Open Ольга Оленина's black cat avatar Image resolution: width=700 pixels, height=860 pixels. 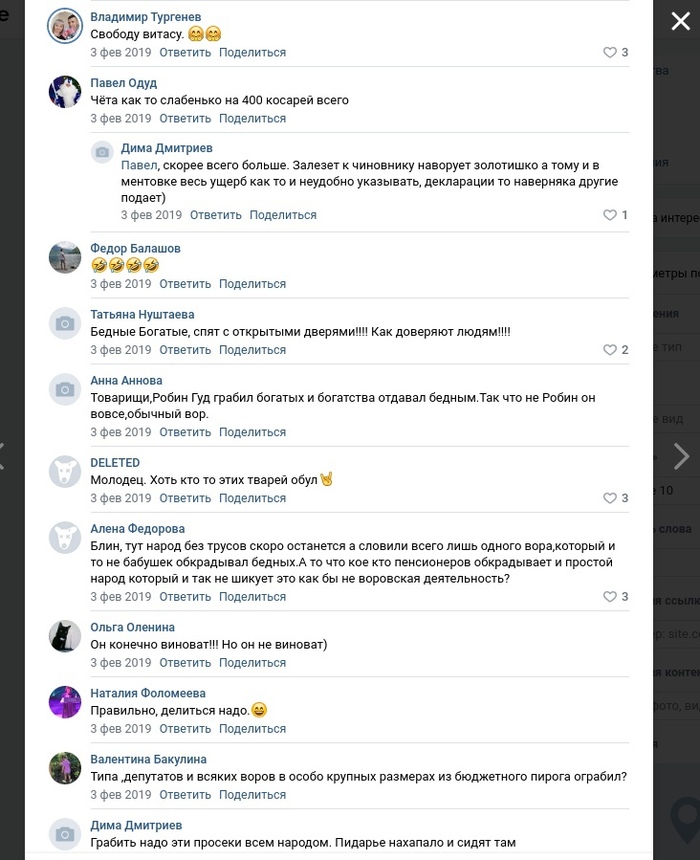point(65,636)
